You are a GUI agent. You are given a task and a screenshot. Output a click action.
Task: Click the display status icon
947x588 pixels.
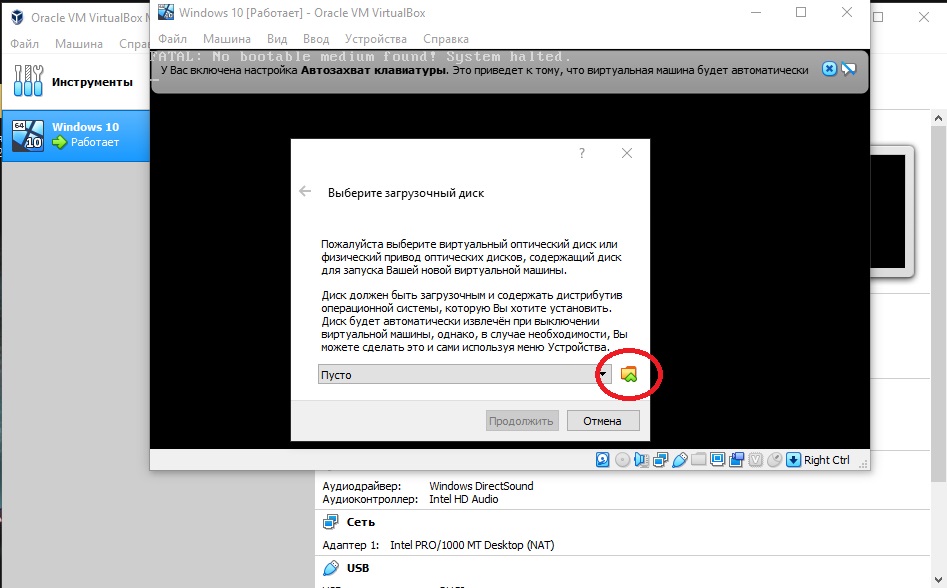coord(718,460)
